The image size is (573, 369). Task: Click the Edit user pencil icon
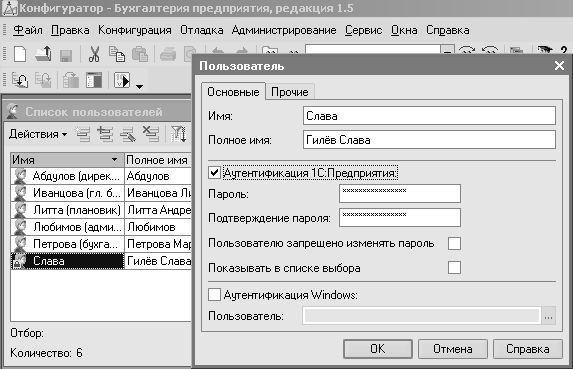click(x=128, y=134)
